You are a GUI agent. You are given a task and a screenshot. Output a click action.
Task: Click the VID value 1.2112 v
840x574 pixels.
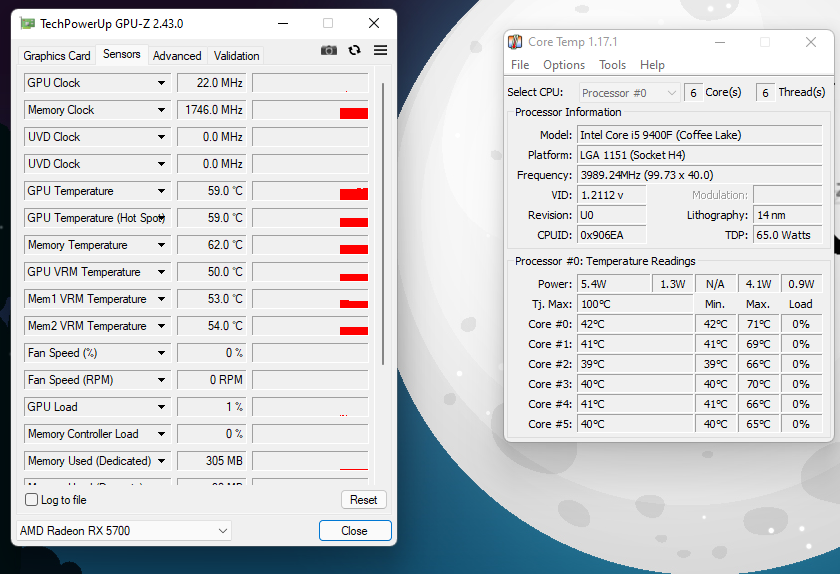612,195
